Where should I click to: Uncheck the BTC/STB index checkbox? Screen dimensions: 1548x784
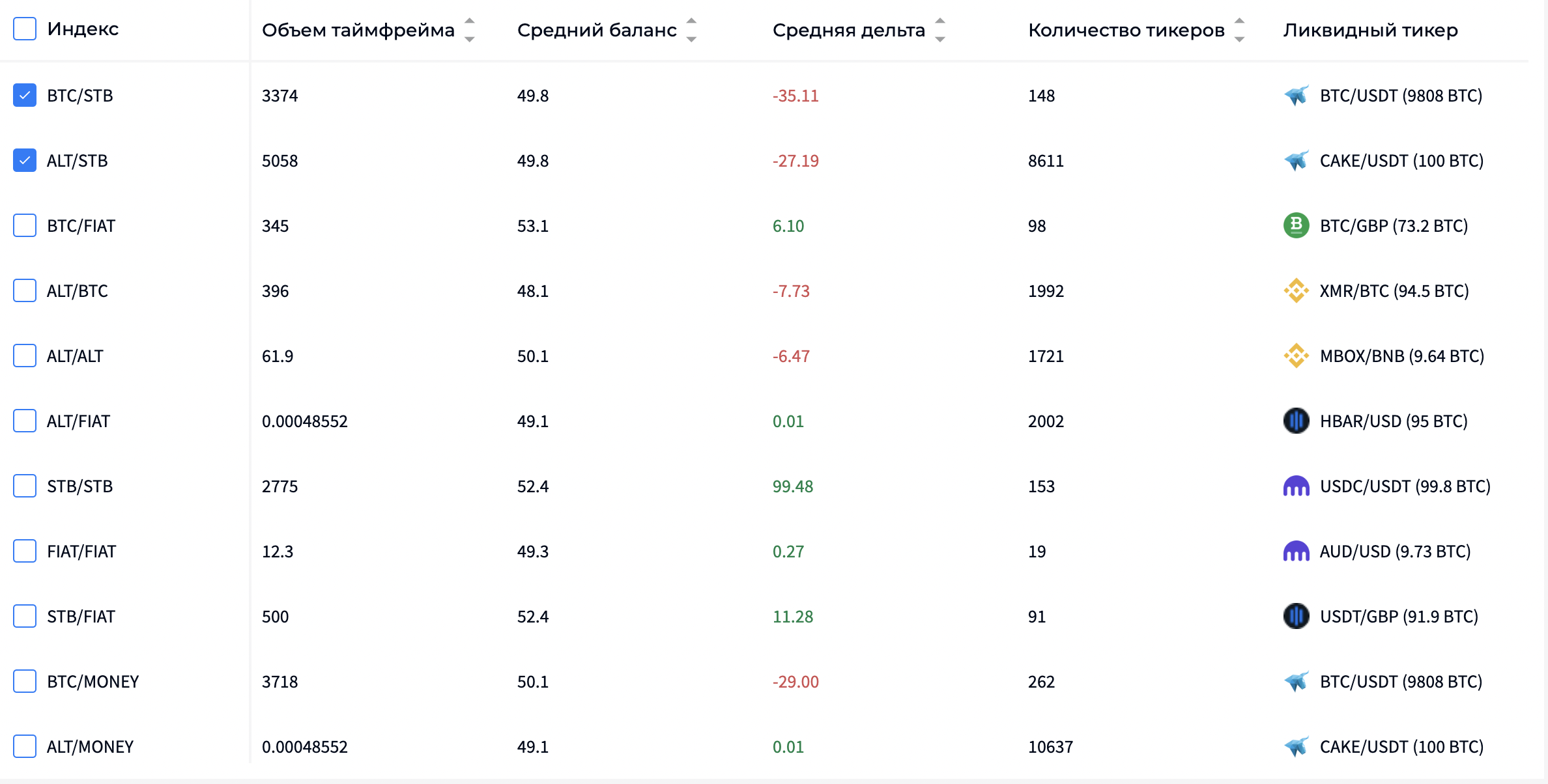(25, 96)
